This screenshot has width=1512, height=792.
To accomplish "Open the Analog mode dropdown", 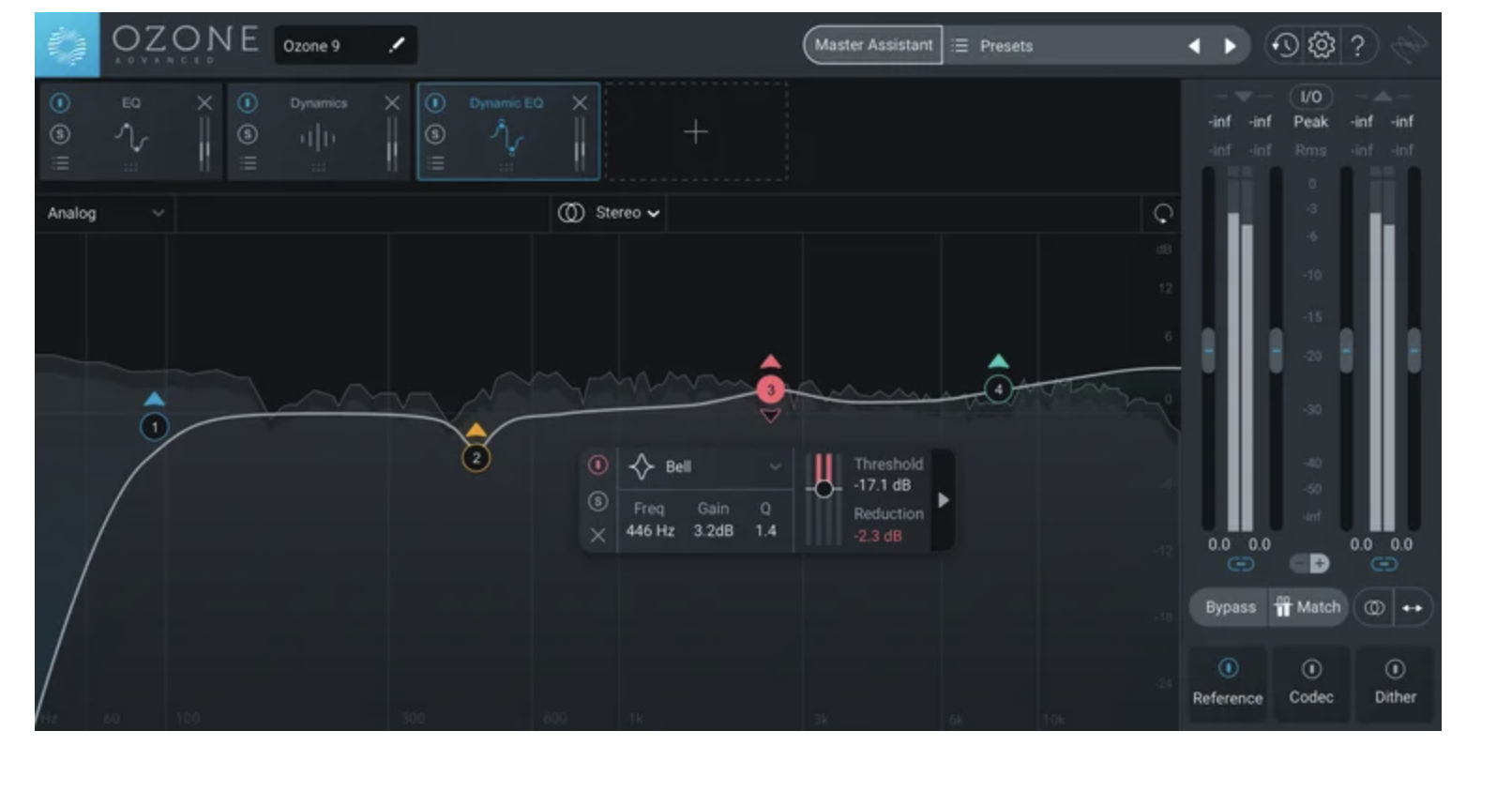I will (x=105, y=213).
